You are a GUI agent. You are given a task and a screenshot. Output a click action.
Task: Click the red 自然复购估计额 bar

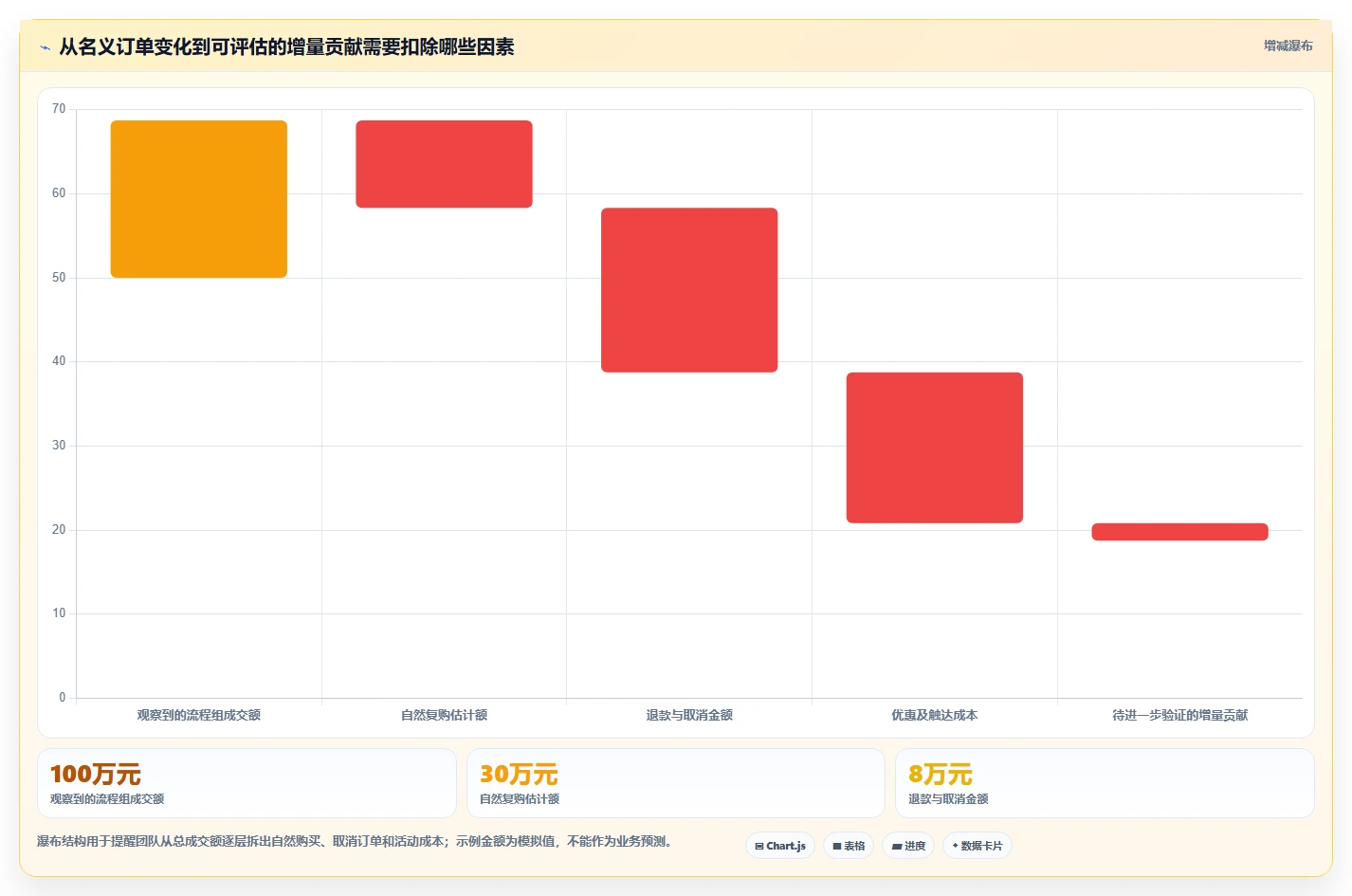(x=444, y=164)
